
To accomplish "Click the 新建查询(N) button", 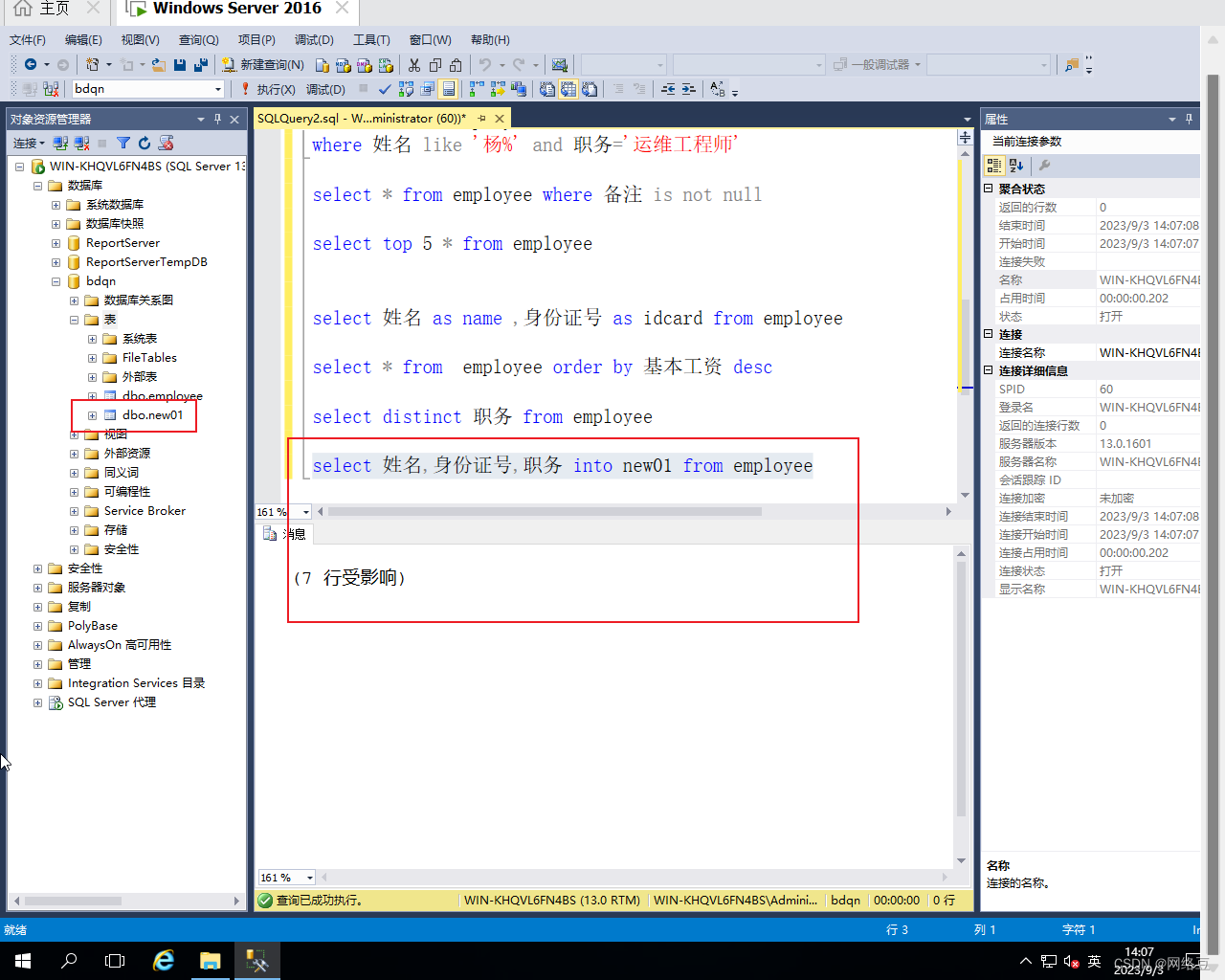I will point(263,64).
